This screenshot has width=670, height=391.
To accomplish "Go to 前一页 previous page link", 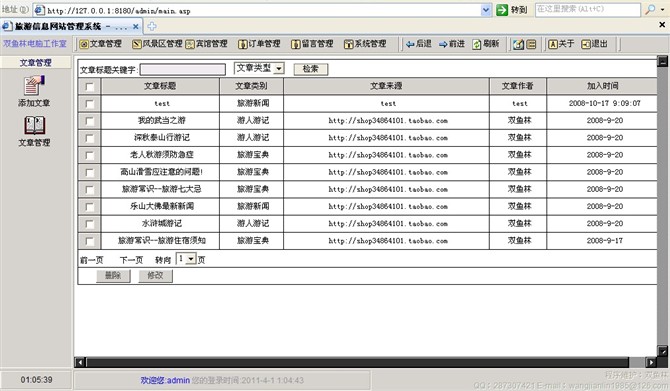I will tap(91, 260).
